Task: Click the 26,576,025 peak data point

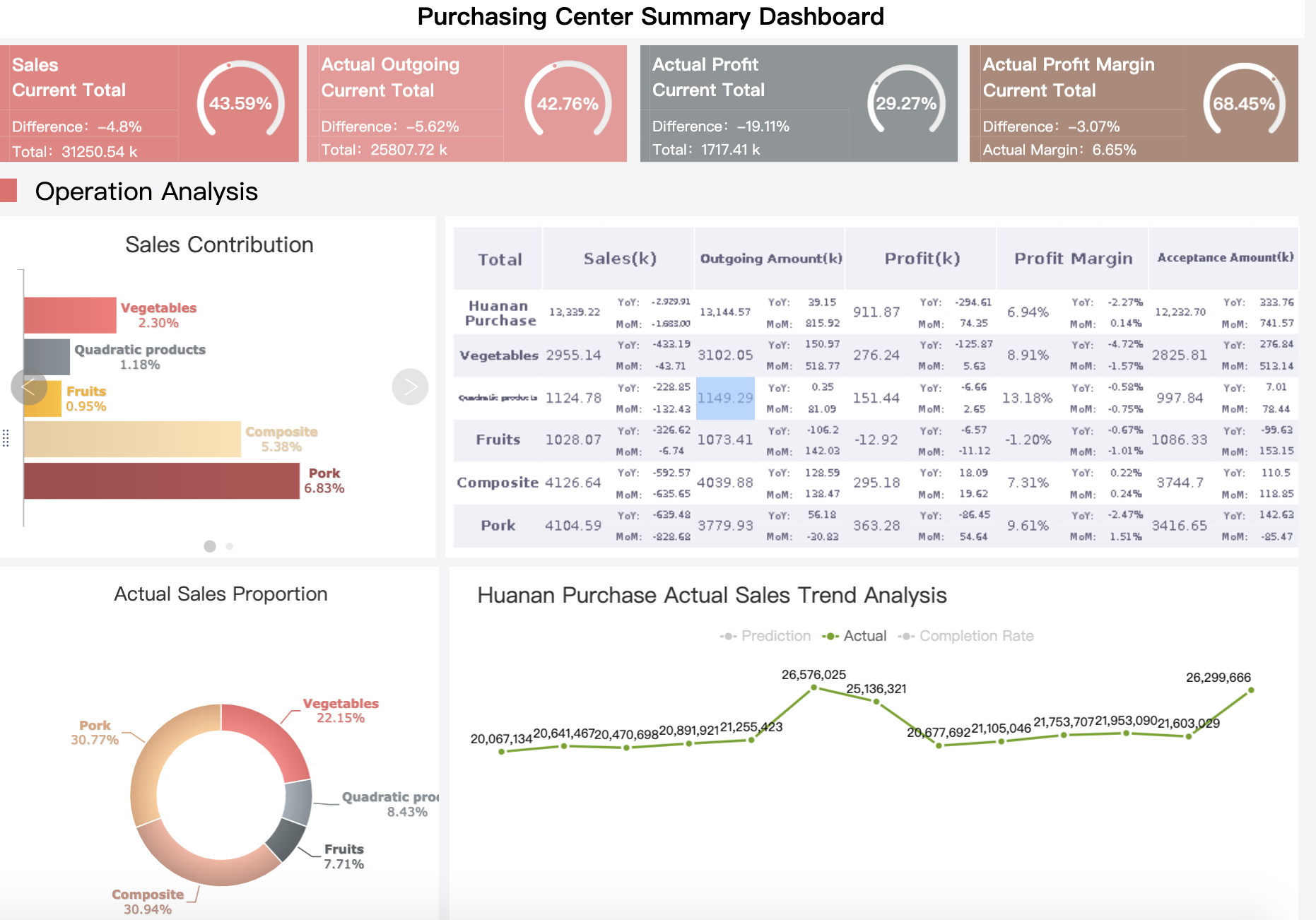Action: click(x=813, y=687)
